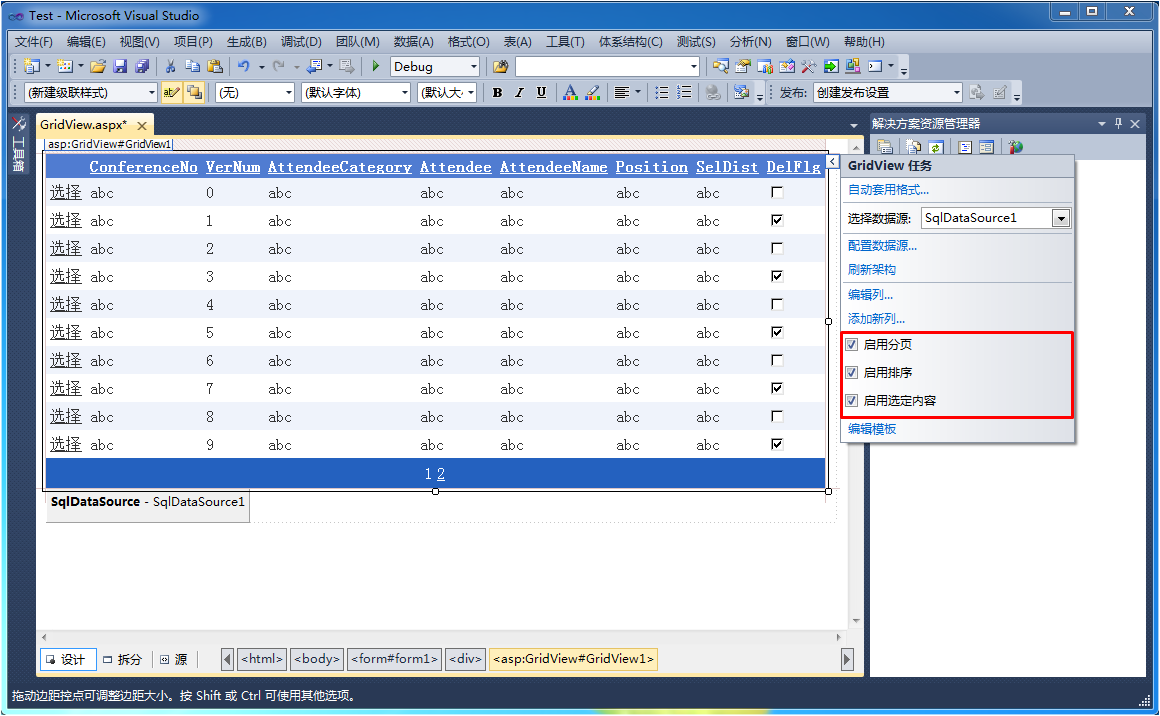This screenshot has height=716, width=1160.
Task: Click the Cut scissors icon
Action: point(170,67)
